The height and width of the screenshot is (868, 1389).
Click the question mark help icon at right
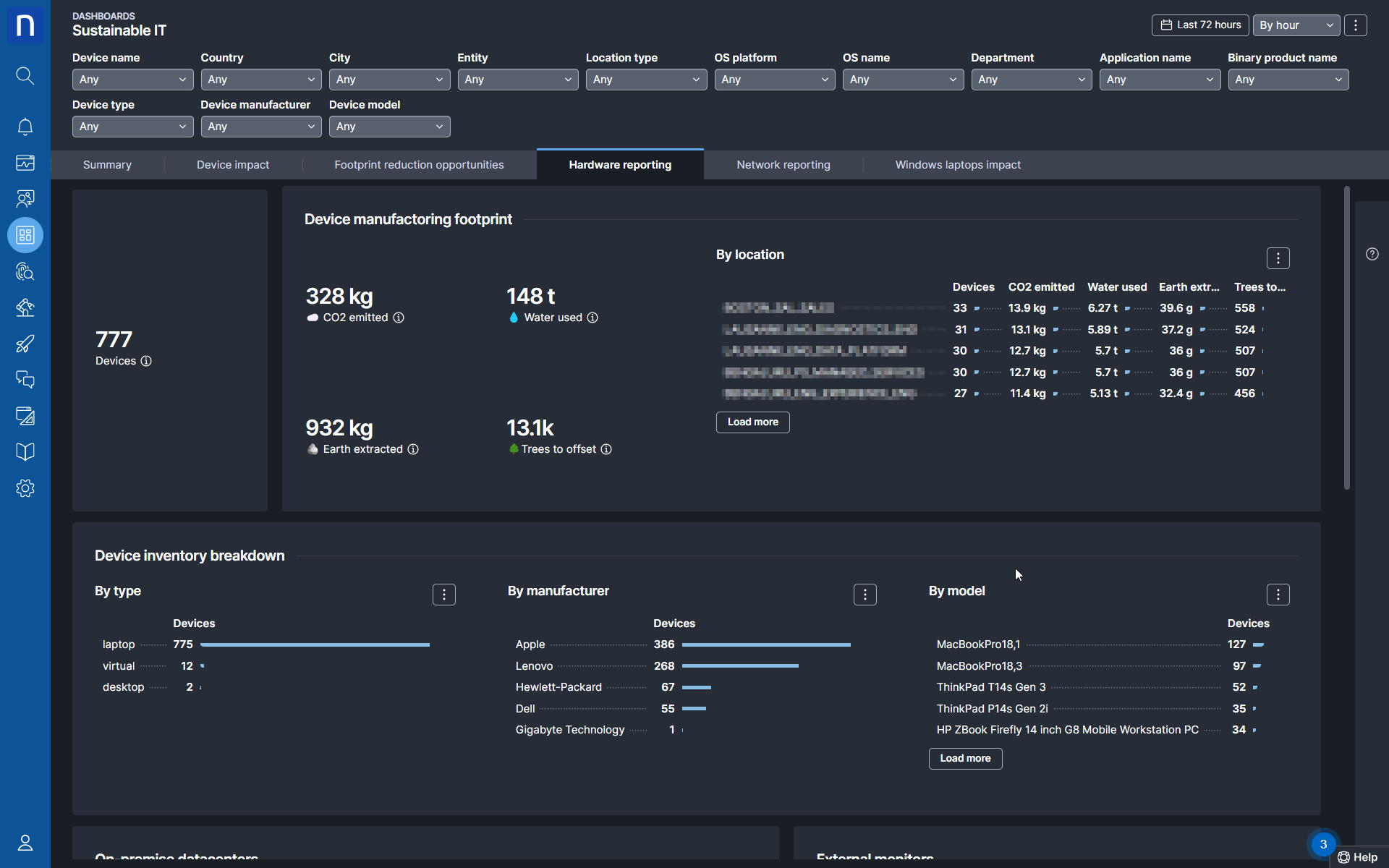[x=1372, y=254]
